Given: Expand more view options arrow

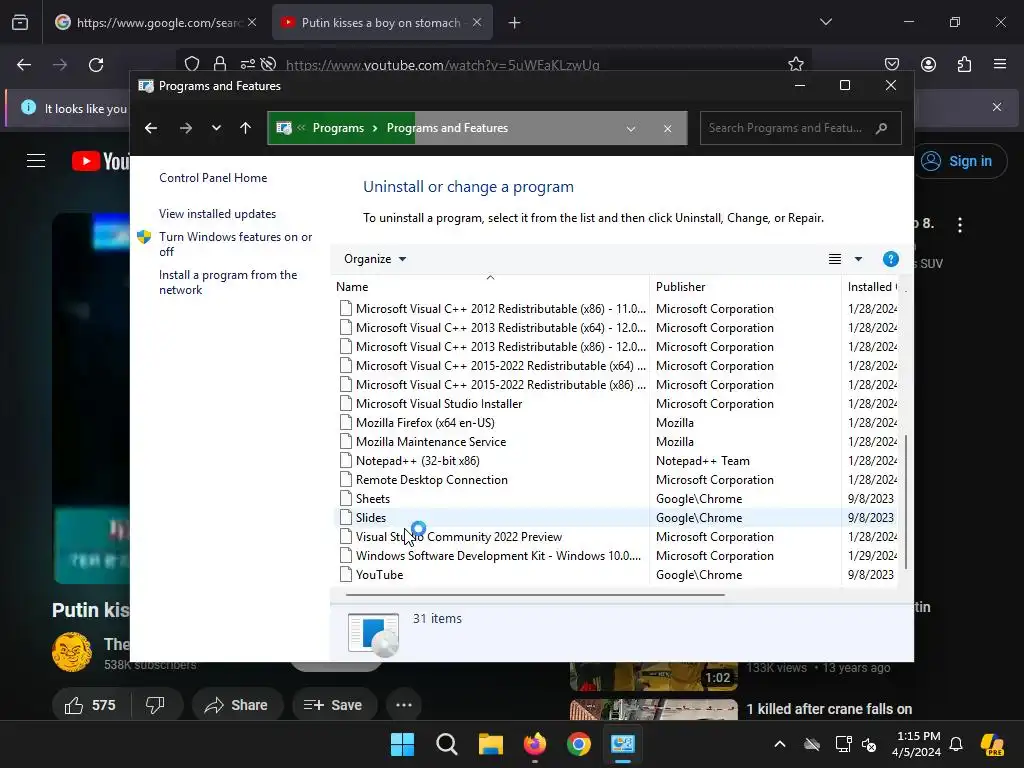Looking at the screenshot, I should click(x=858, y=259).
